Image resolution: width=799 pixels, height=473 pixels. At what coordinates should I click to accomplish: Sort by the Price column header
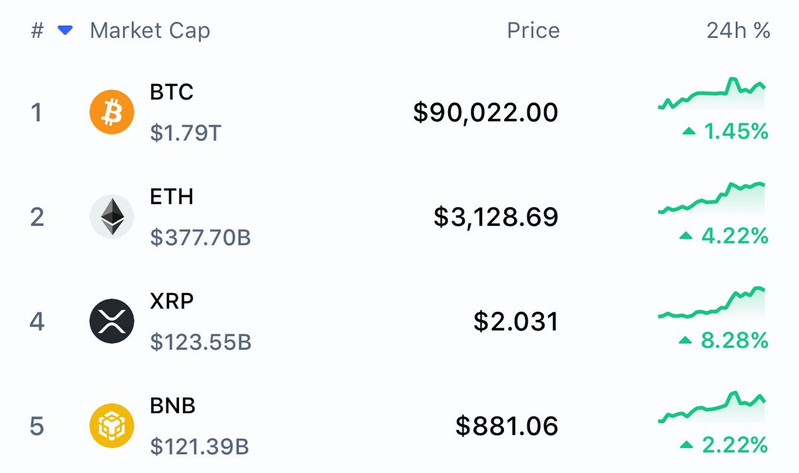click(532, 31)
